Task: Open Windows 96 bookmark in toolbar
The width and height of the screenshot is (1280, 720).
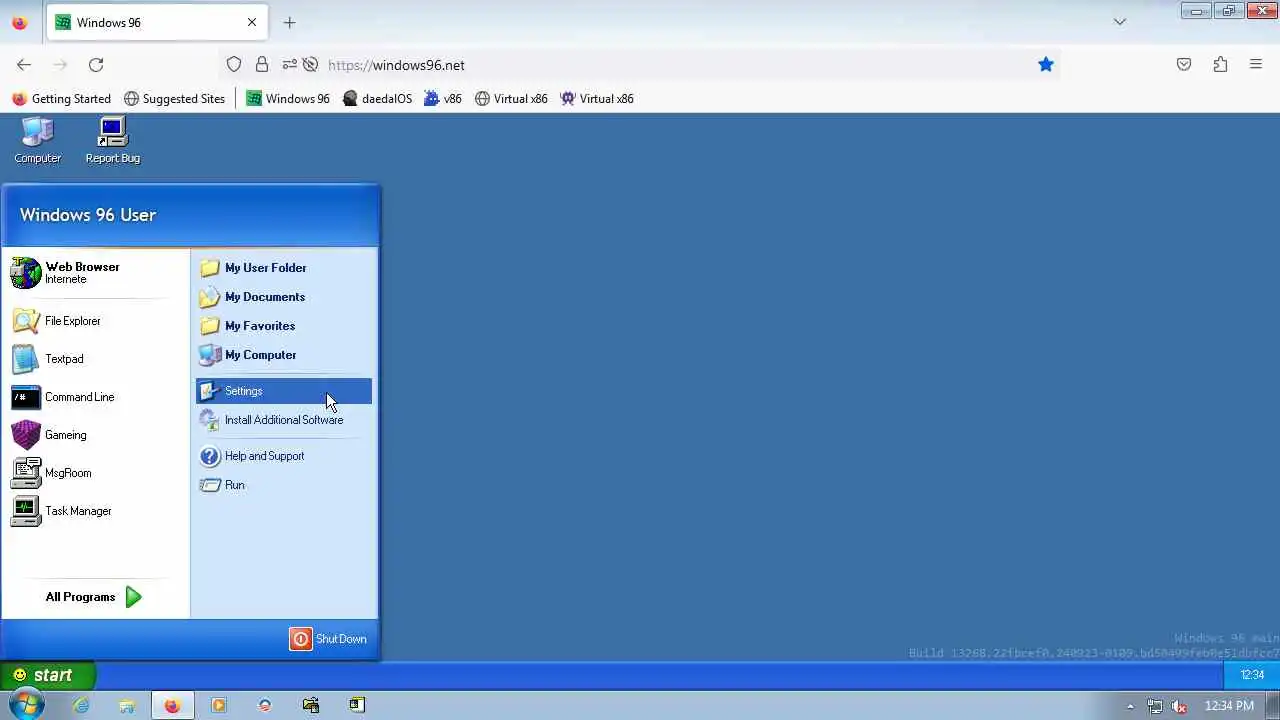Action: pyautogui.click(x=288, y=99)
